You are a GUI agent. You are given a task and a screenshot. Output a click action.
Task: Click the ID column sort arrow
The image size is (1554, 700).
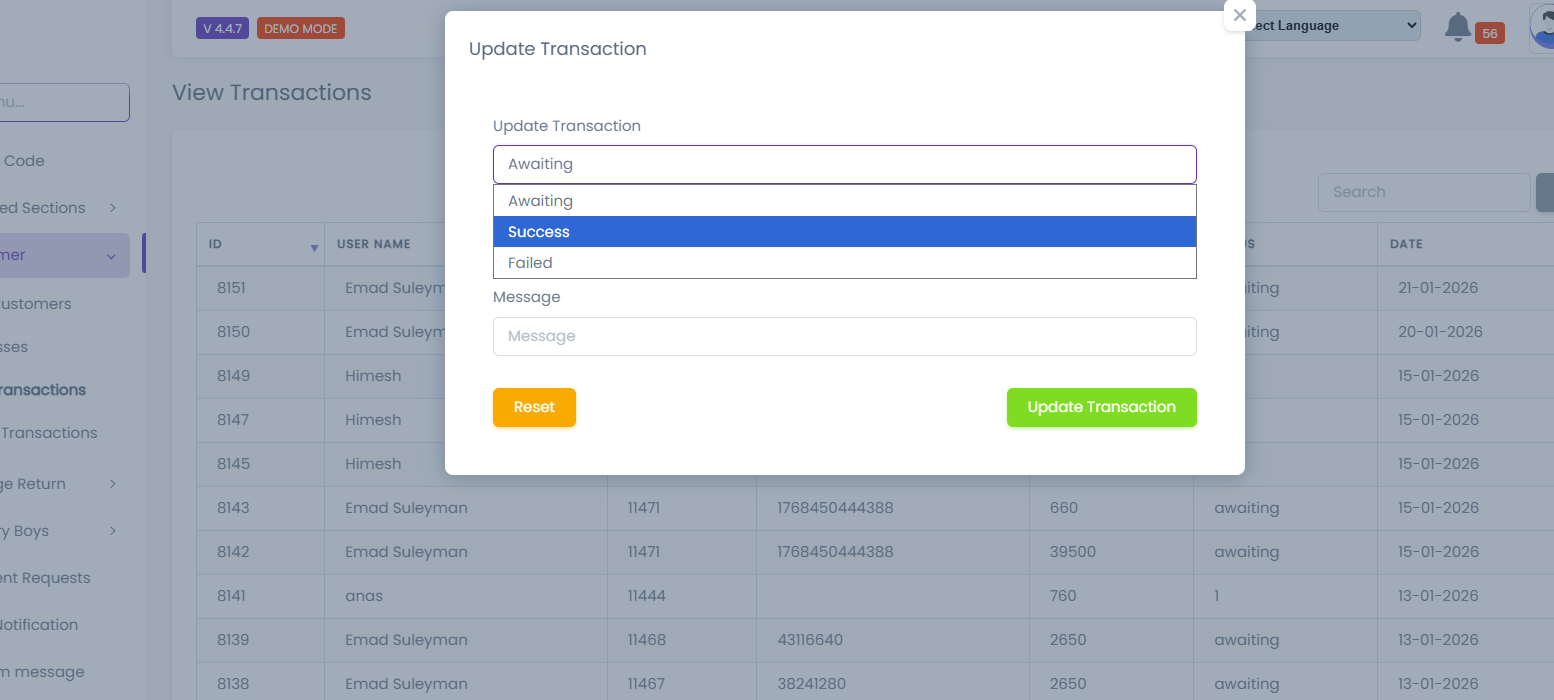click(314, 247)
